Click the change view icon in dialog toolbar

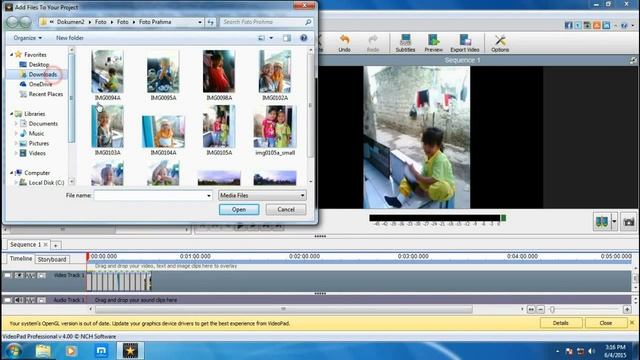pos(261,38)
